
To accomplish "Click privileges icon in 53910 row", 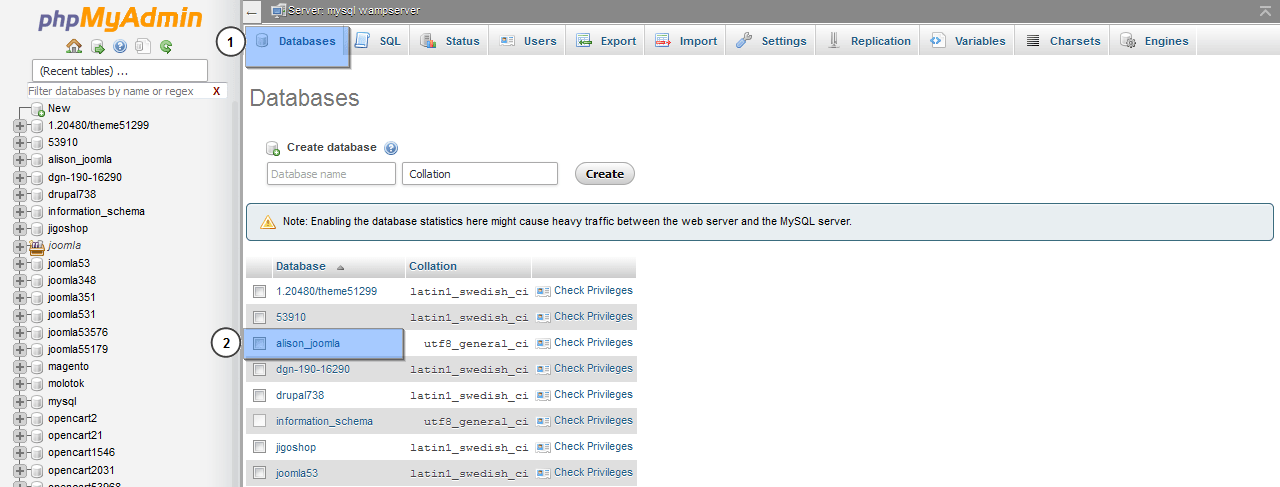I will [x=543, y=317].
